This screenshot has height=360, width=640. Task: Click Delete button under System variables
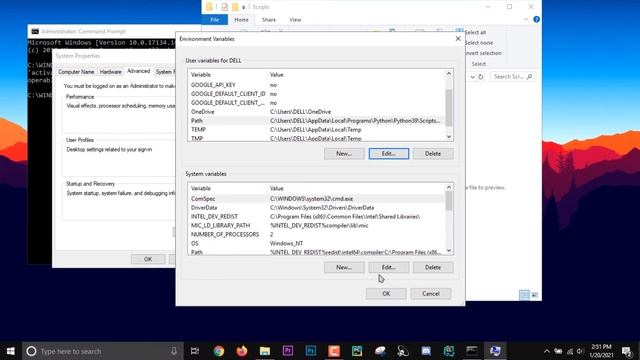433,267
